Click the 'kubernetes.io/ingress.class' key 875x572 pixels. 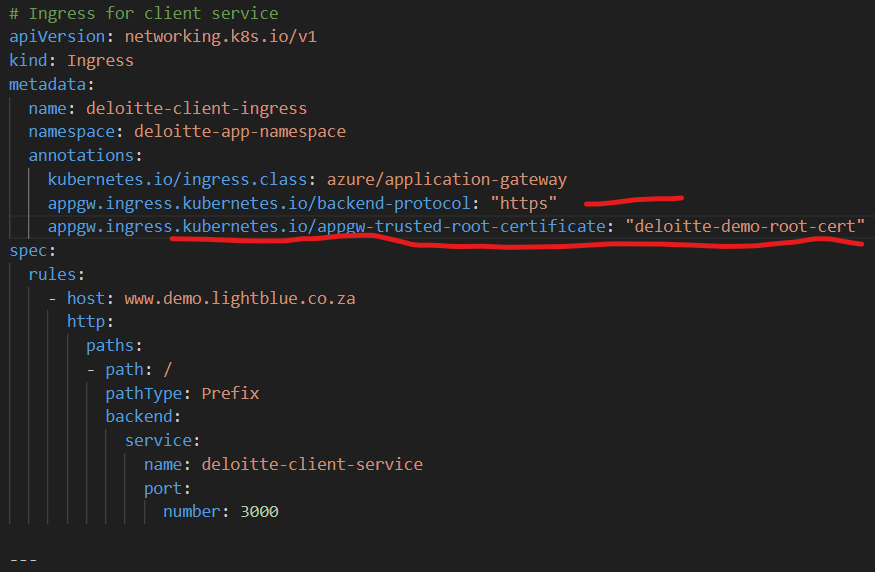(x=177, y=180)
